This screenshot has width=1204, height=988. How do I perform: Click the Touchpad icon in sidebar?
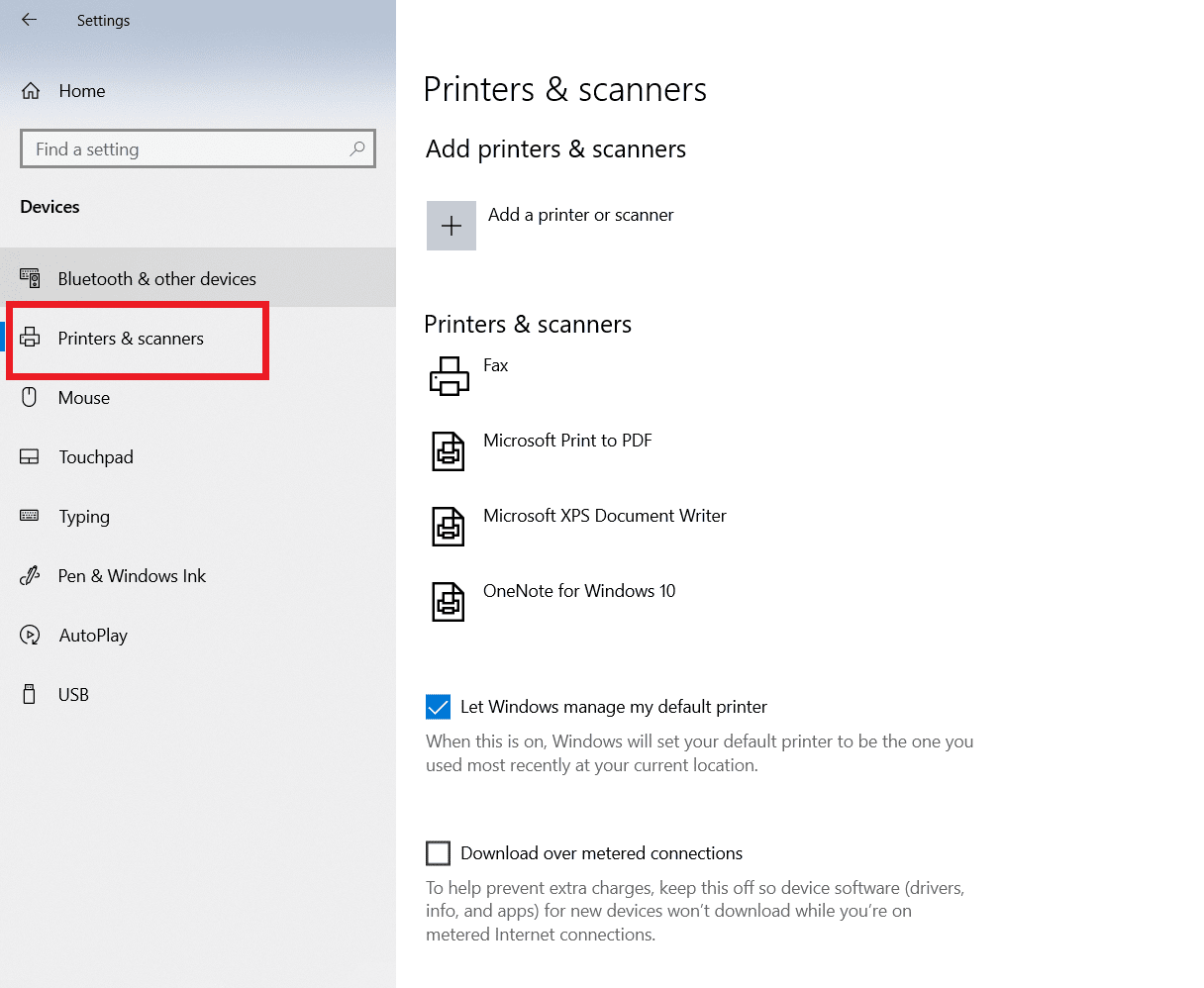[30, 456]
